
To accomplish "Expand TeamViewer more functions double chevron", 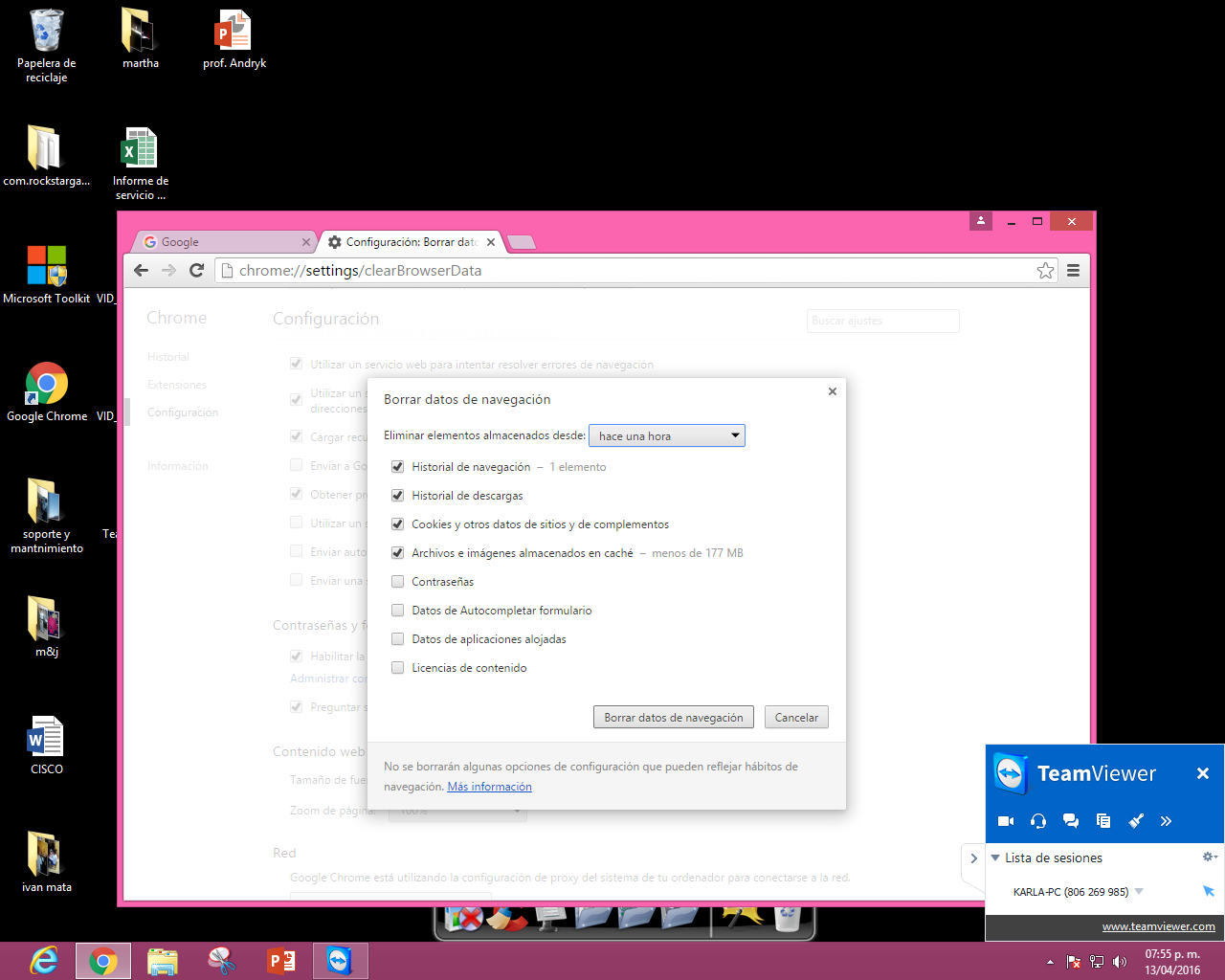I will pyautogui.click(x=1166, y=821).
